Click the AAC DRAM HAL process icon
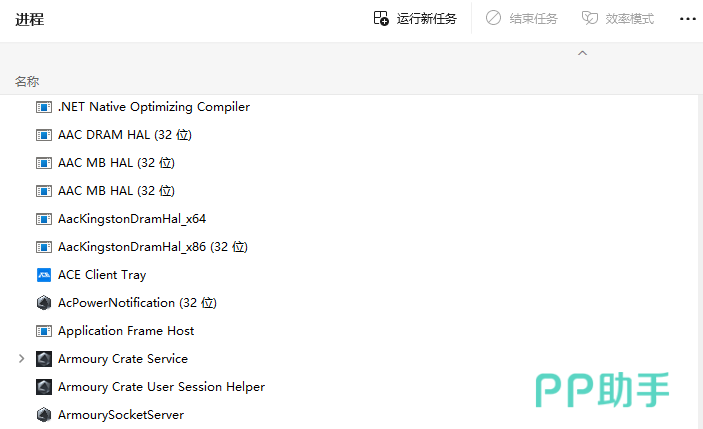 [x=44, y=135]
